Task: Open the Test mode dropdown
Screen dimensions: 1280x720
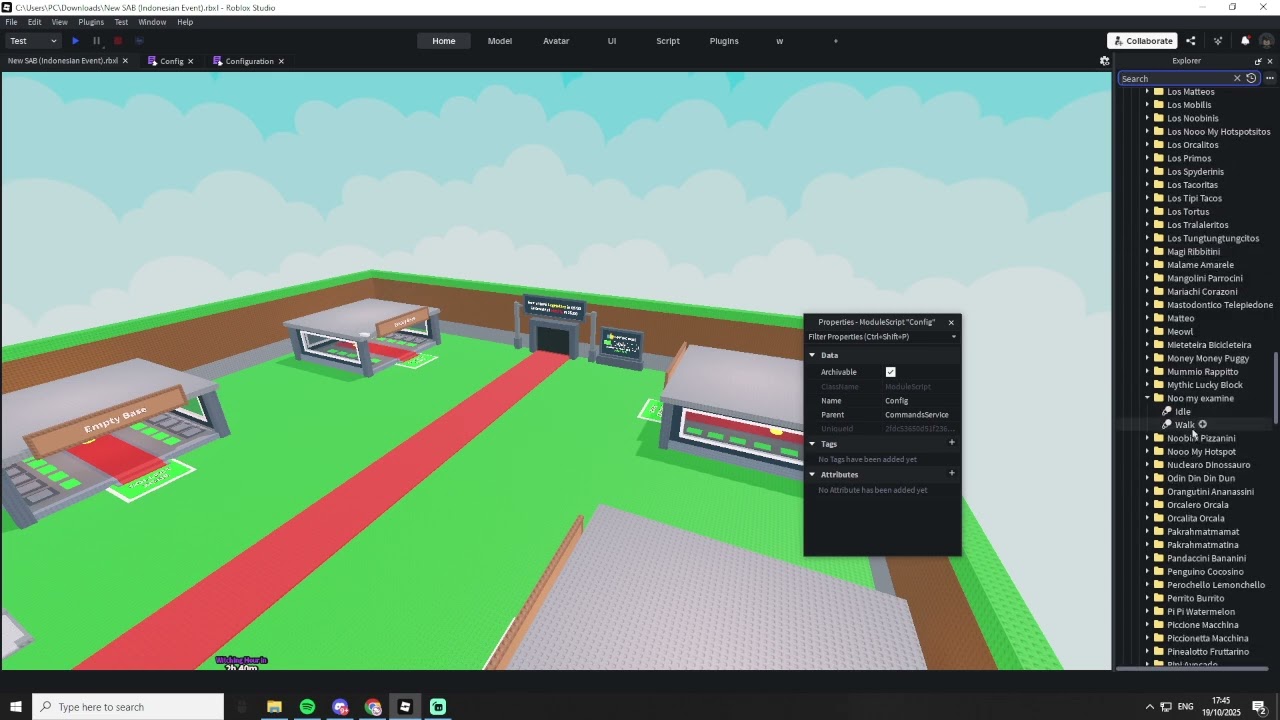Action: (x=33, y=41)
